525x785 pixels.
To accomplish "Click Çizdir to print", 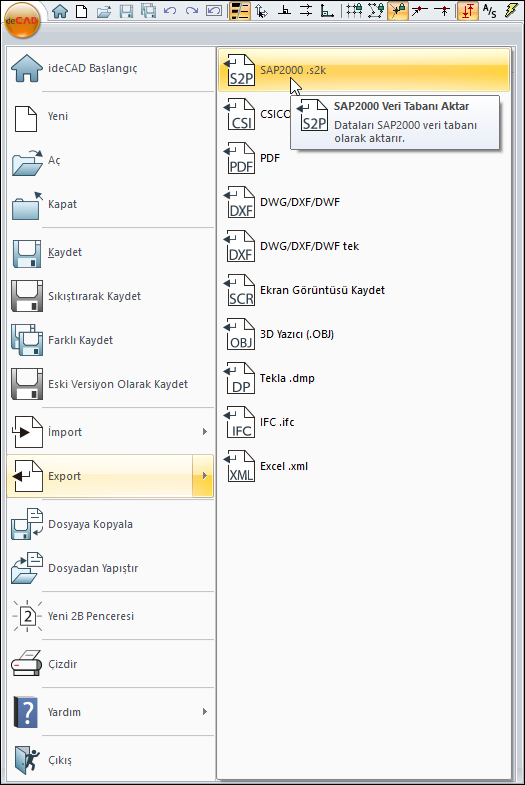I will (x=111, y=664).
